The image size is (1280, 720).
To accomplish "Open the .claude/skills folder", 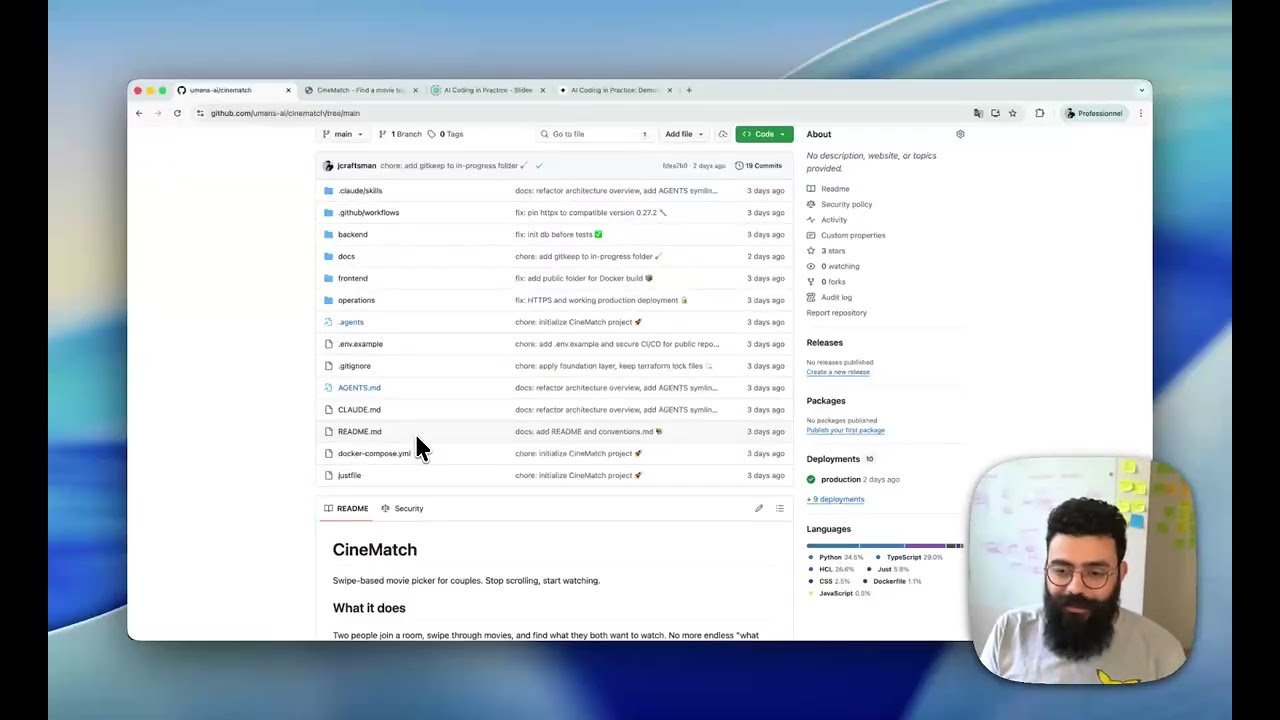I will (360, 191).
